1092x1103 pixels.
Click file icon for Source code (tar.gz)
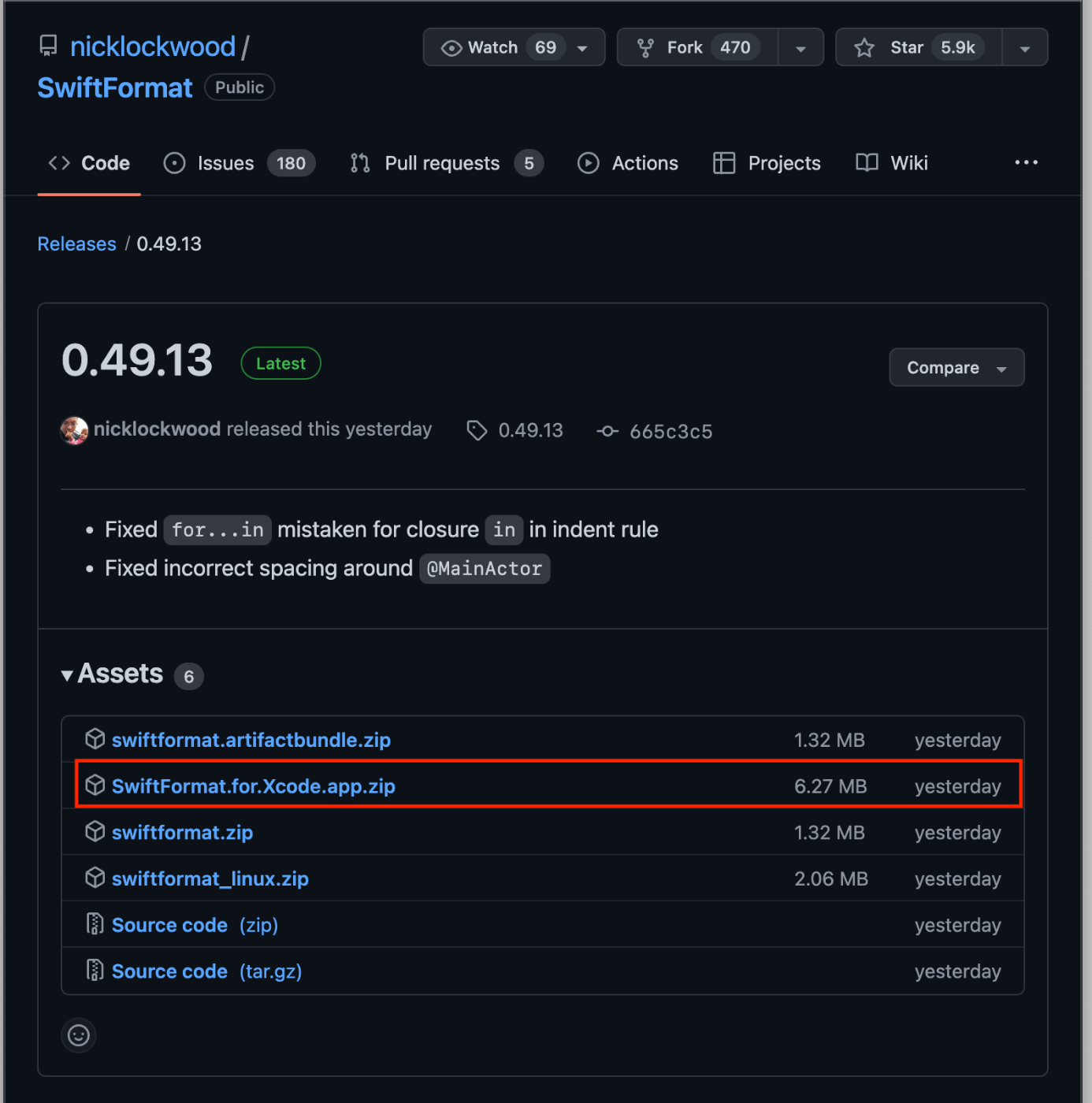click(95, 970)
